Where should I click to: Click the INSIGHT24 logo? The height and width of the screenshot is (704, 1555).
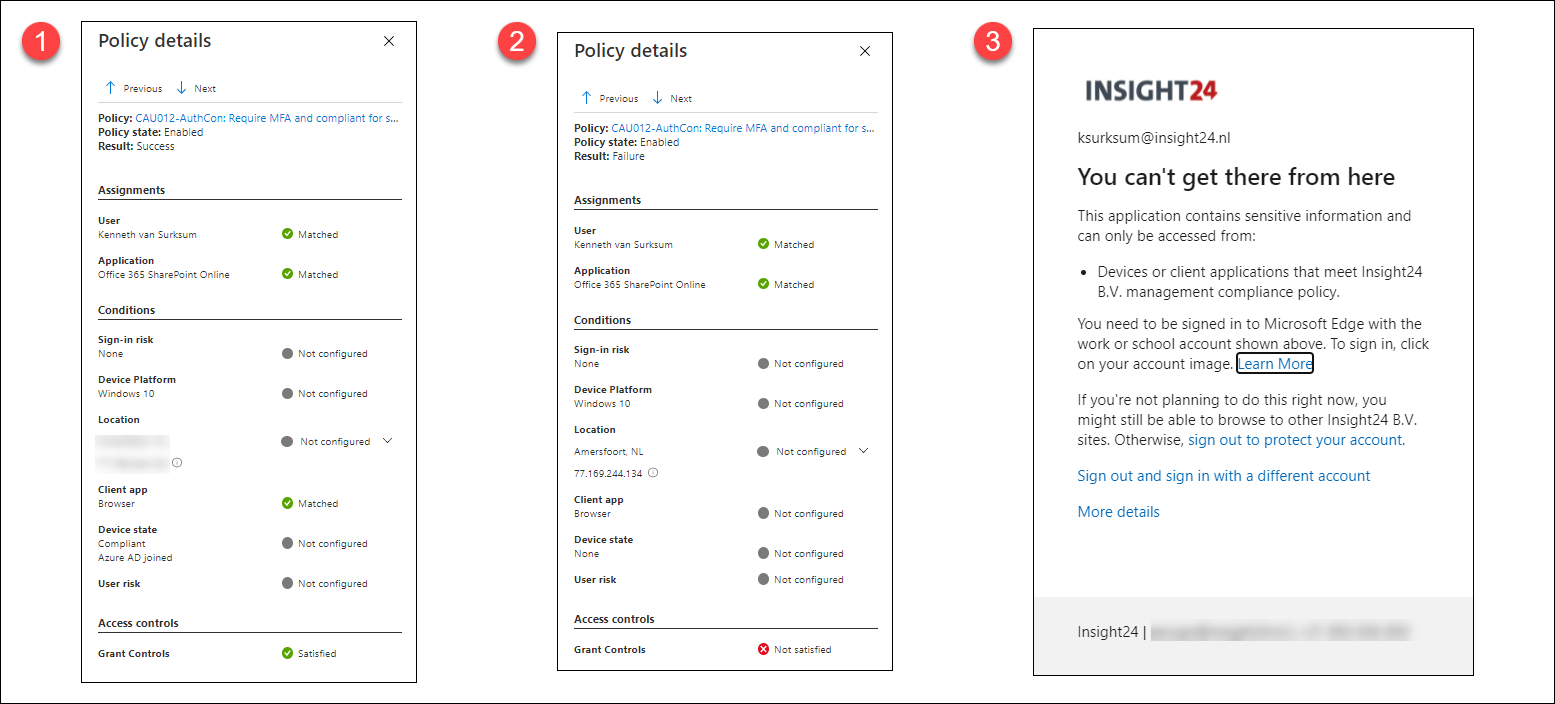point(1151,91)
